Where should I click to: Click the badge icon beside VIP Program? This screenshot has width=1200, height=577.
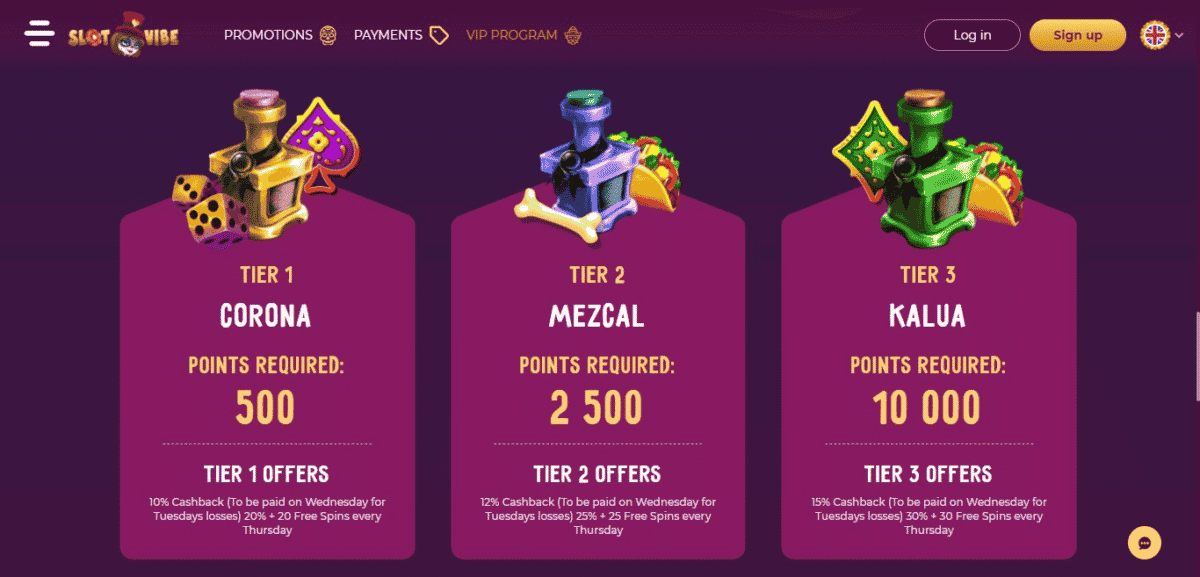pos(573,35)
